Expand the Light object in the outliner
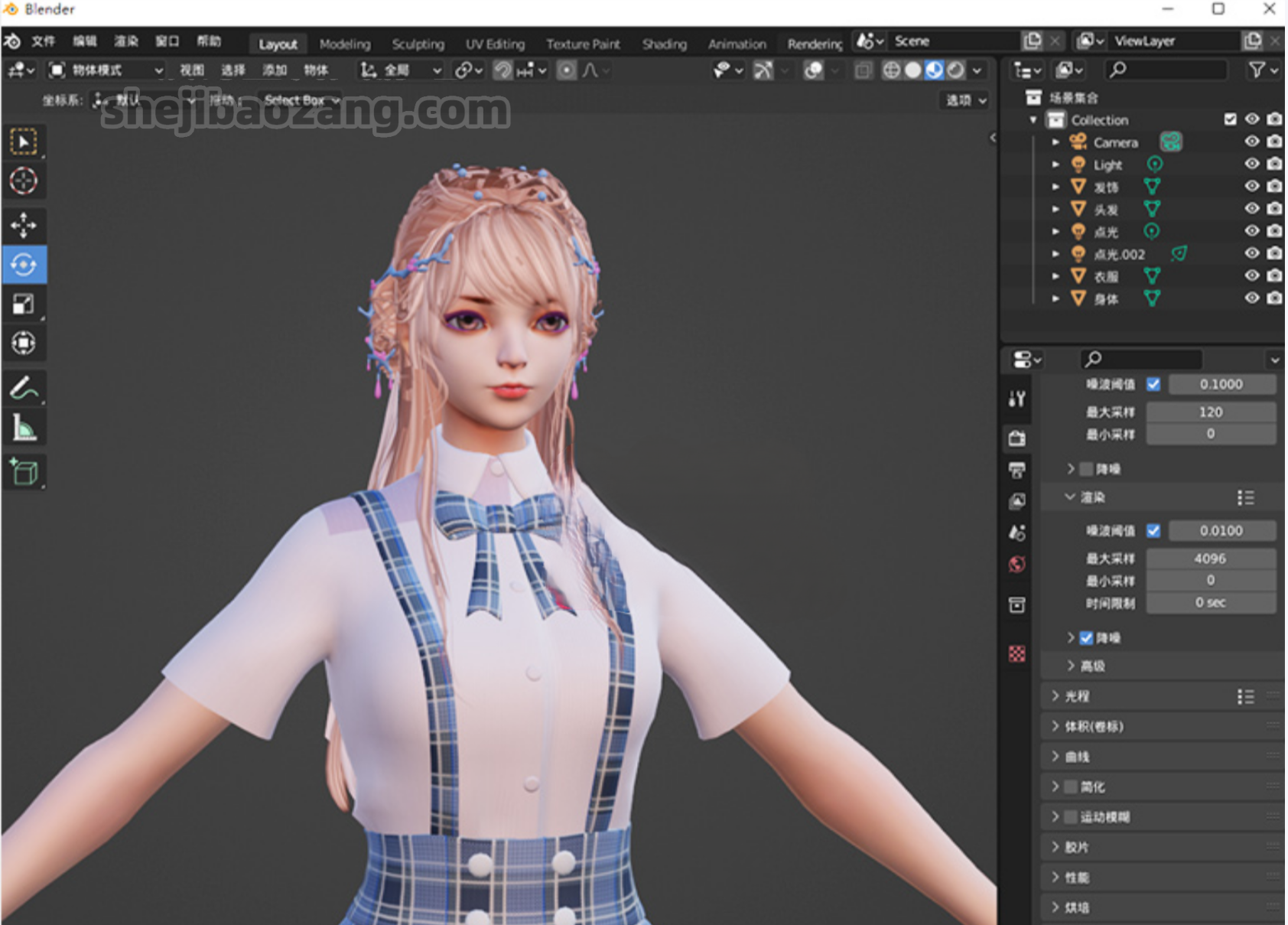The width and height of the screenshot is (1288, 925). pos(1055,164)
